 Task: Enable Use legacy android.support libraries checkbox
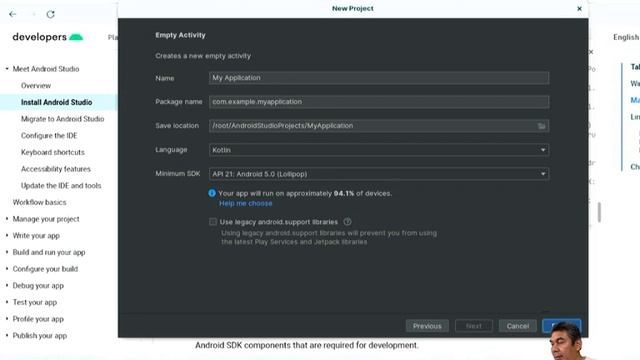click(213, 222)
